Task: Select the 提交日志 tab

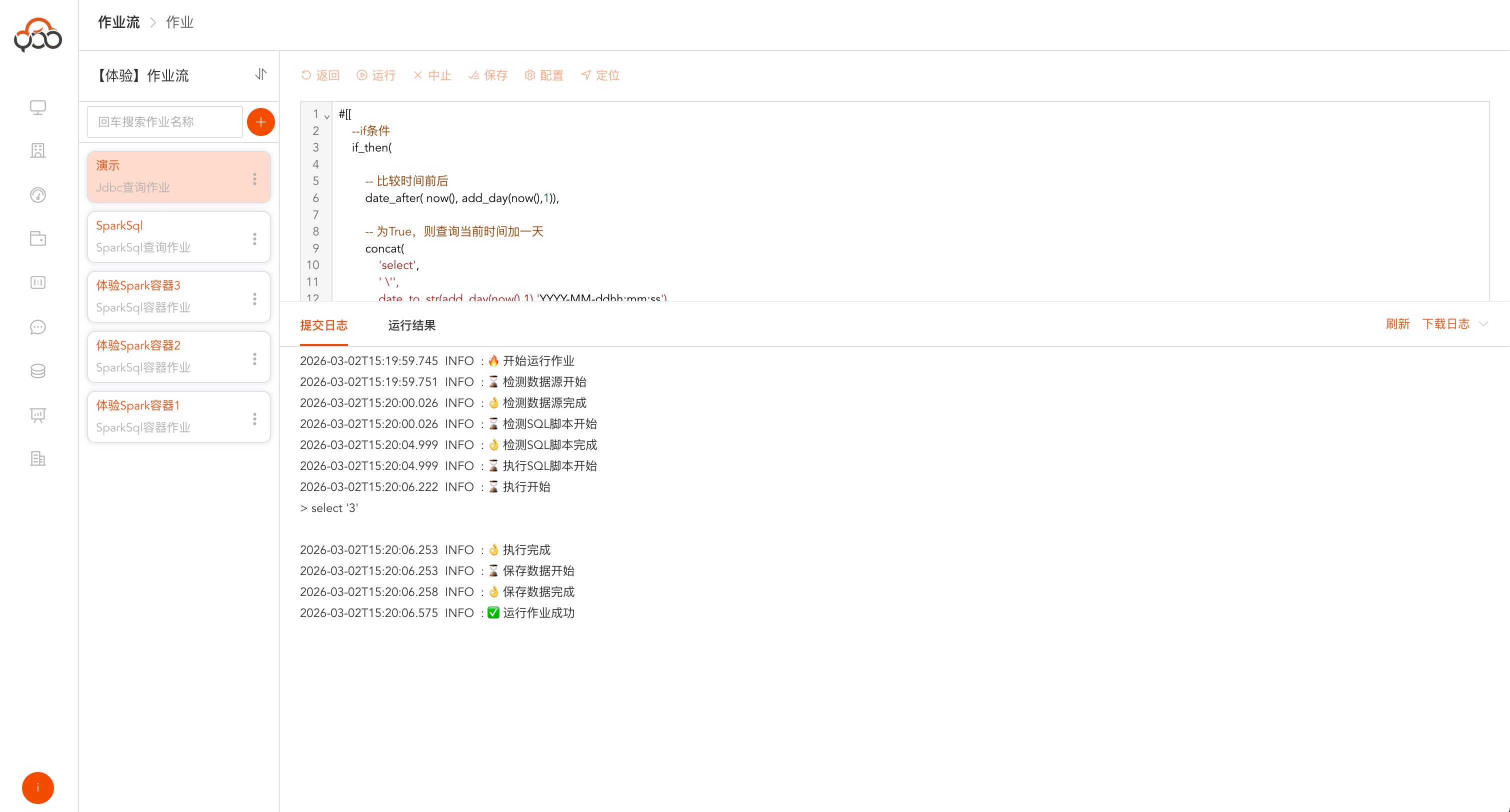Action: pos(323,325)
